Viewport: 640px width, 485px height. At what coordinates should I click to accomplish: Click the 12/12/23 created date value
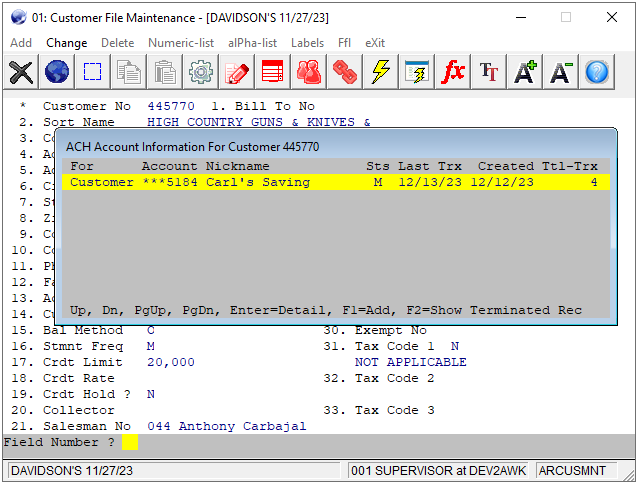(502, 182)
